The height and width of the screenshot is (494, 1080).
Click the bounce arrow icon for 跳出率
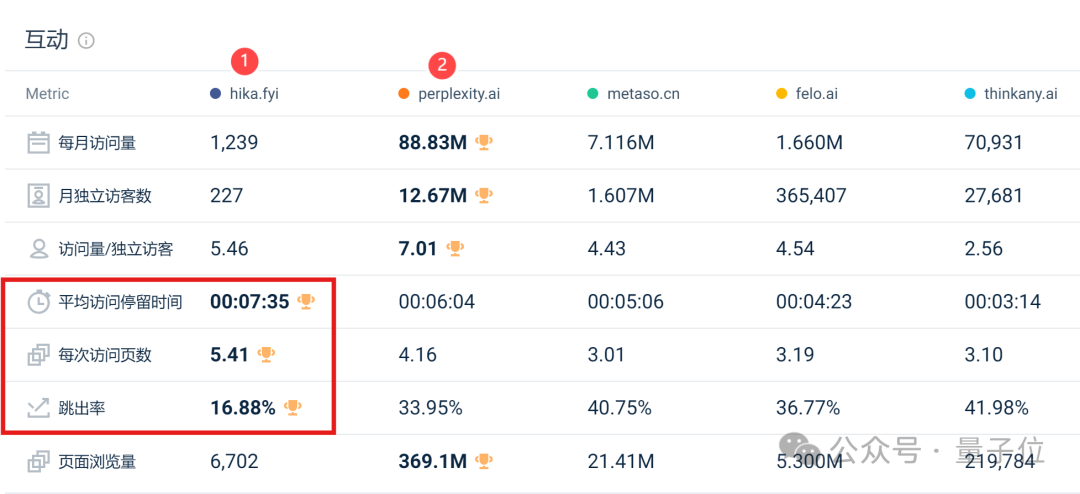pyautogui.click(x=39, y=408)
